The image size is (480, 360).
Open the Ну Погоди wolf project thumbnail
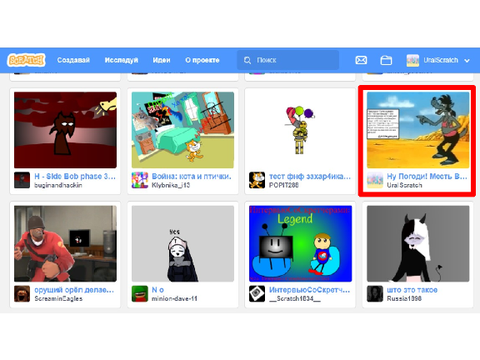pyautogui.click(x=418, y=130)
